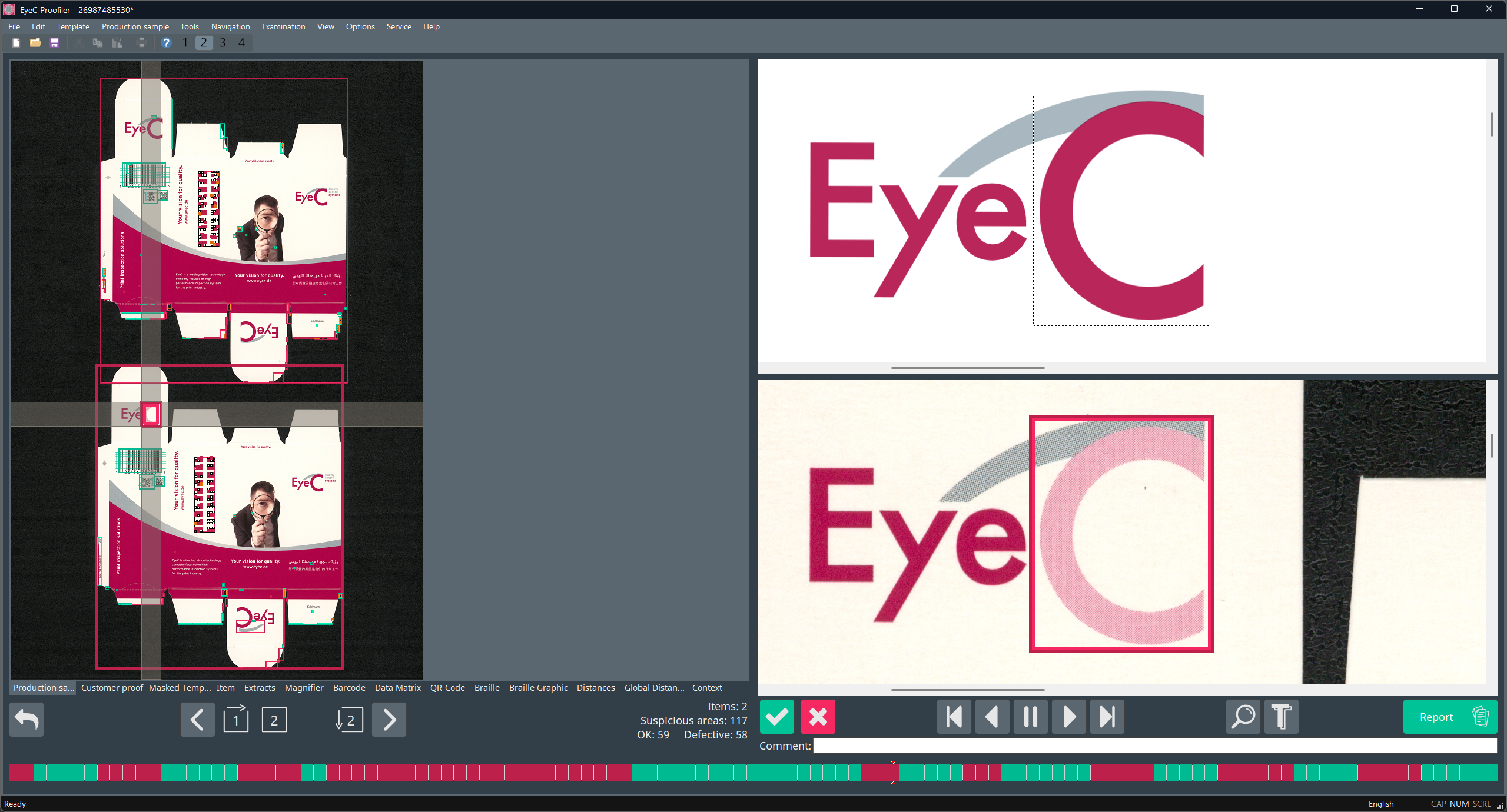Advance to the next suspicious area
Screen dimensions: 1507x812
pyautogui.click(x=1069, y=717)
